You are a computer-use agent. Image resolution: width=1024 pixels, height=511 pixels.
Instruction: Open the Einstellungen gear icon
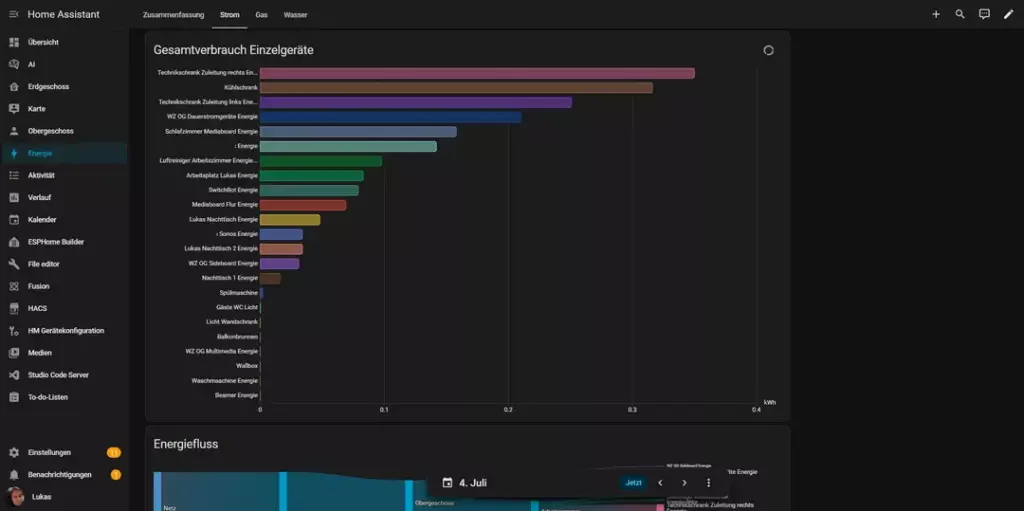14,452
